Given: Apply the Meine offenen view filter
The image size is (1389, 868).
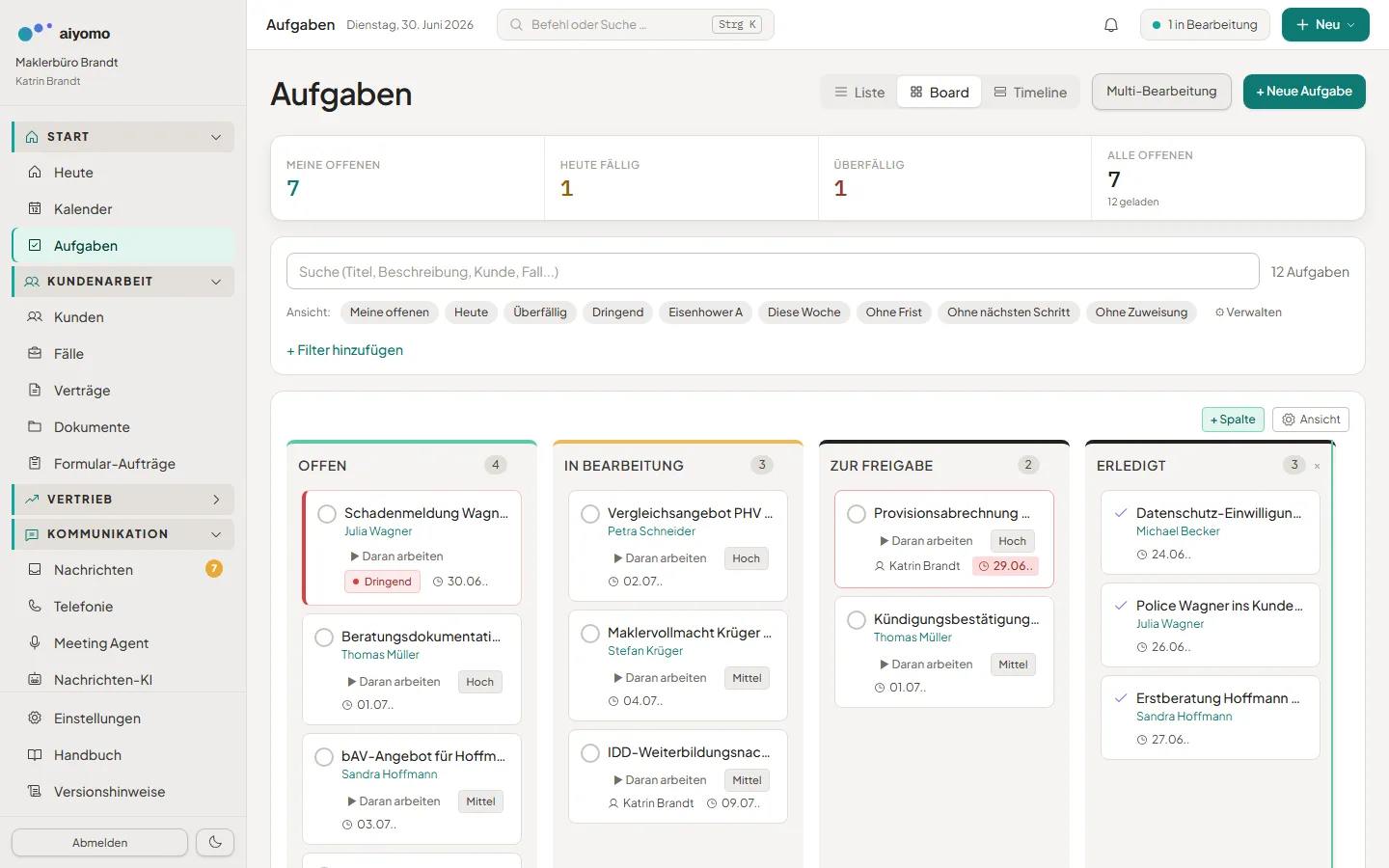Looking at the screenshot, I should point(390,312).
